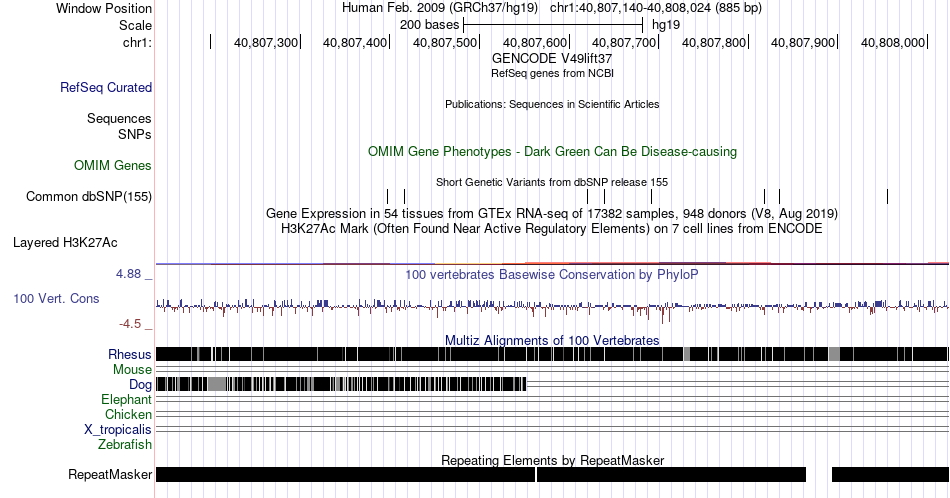This screenshot has height=498, width=950.
Task: Click the -4.5 PhyloP lower scale value
Action: tap(130, 324)
